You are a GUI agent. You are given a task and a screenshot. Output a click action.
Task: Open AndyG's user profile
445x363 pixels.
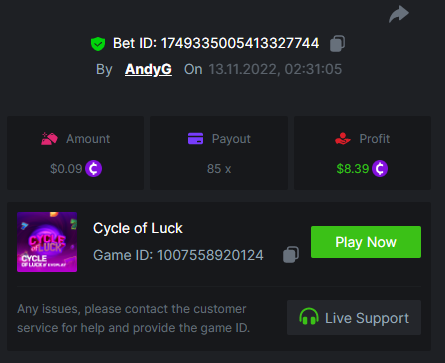click(148, 69)
